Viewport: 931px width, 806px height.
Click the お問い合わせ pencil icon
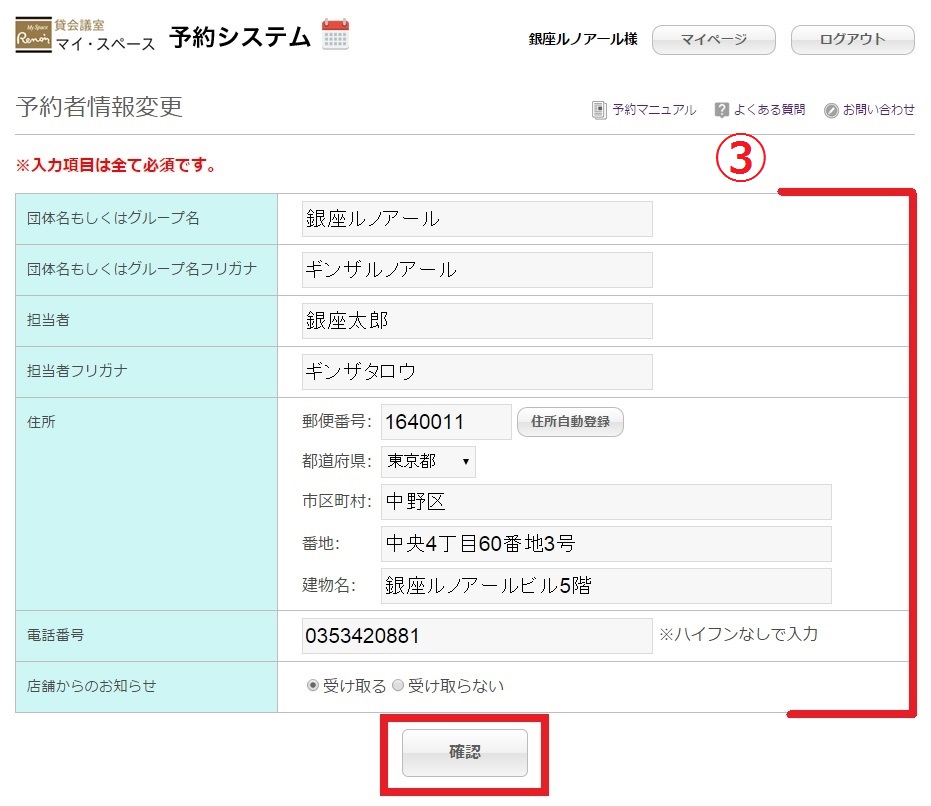click(831, 111)
